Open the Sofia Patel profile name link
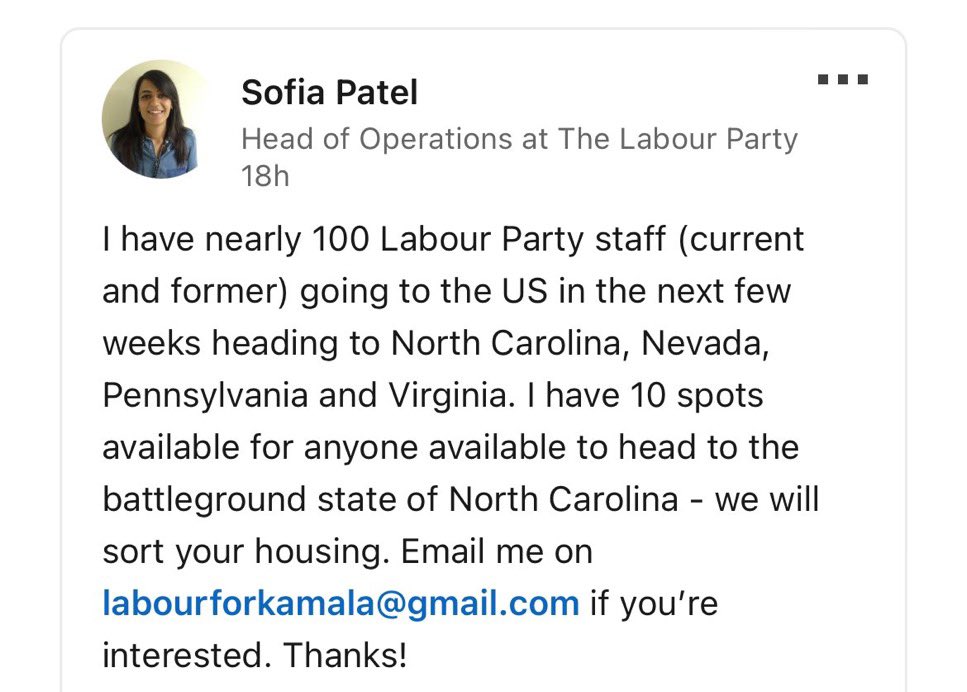The width and height of the screenshot is (967, 692). pyautogui.click(x=329, y=93)
